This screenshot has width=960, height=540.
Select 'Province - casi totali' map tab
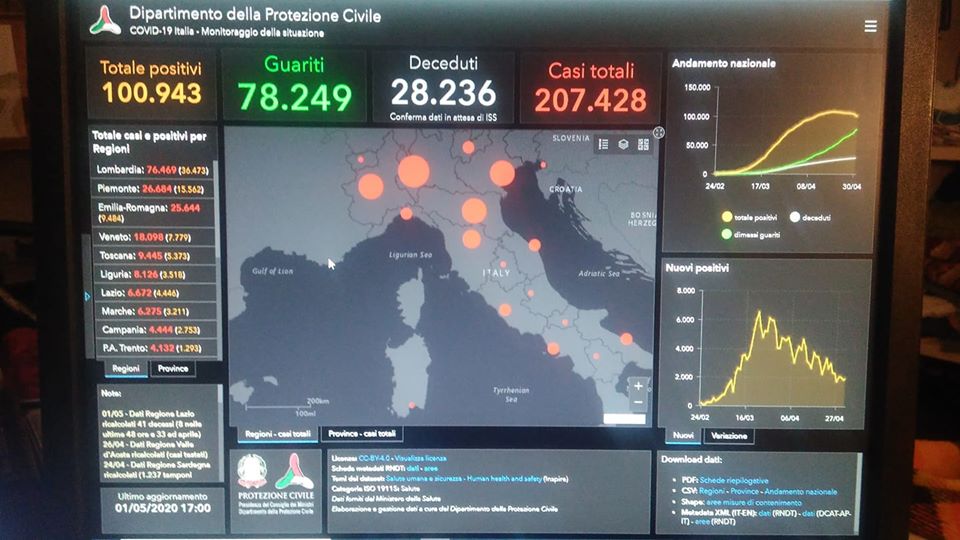[362, 433]
